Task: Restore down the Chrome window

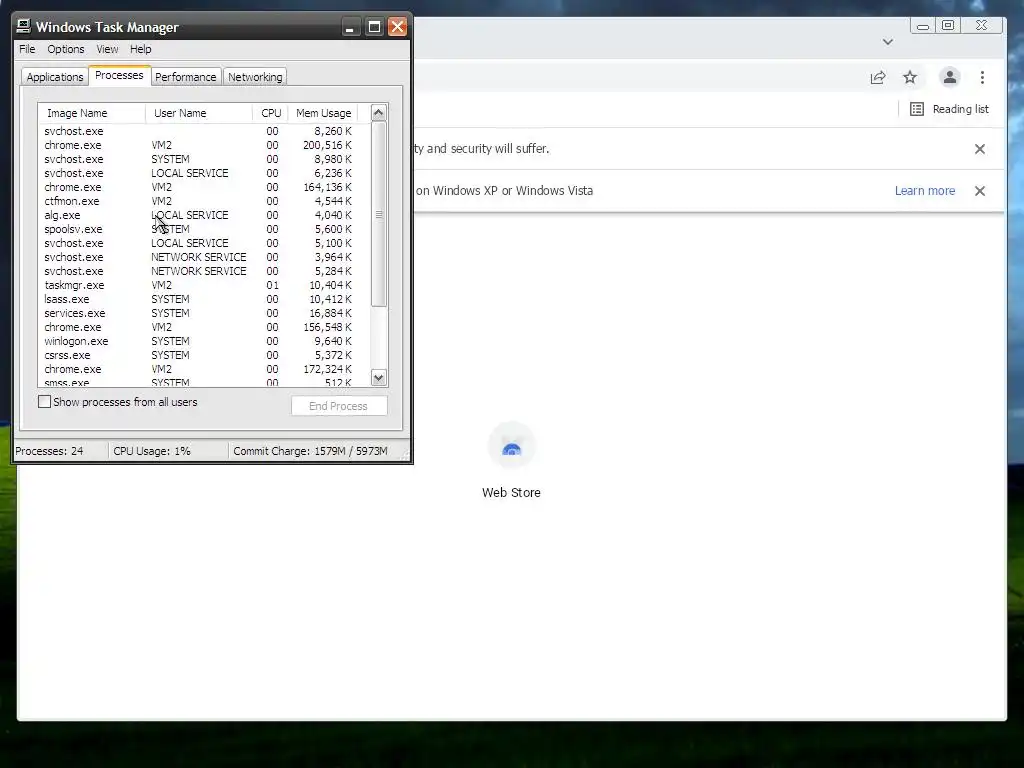Action: (x=948, y=25)
